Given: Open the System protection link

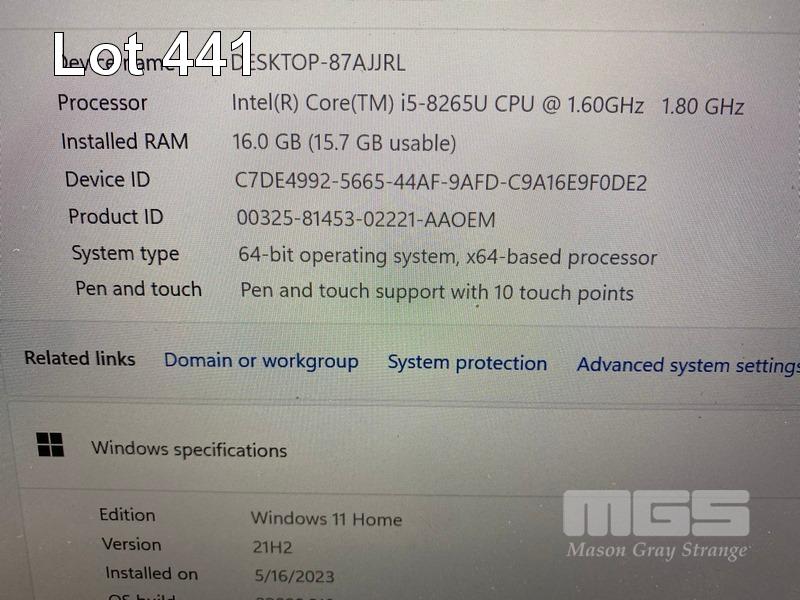Looking at the screenshot, I should coord(467,363).
